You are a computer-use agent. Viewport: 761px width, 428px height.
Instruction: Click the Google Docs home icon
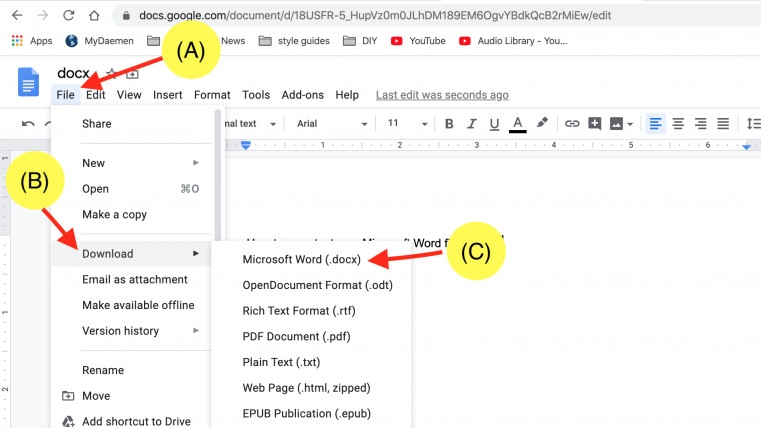(x=28, y=82)
